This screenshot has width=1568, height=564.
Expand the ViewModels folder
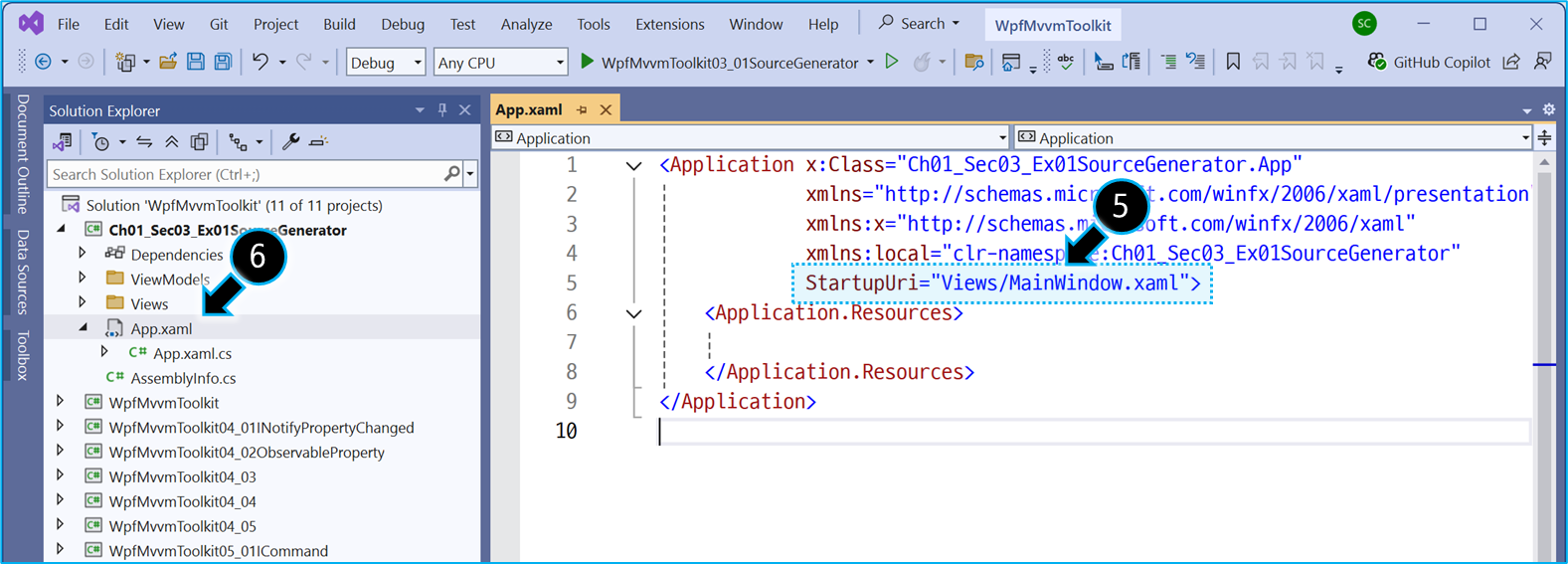83,279
